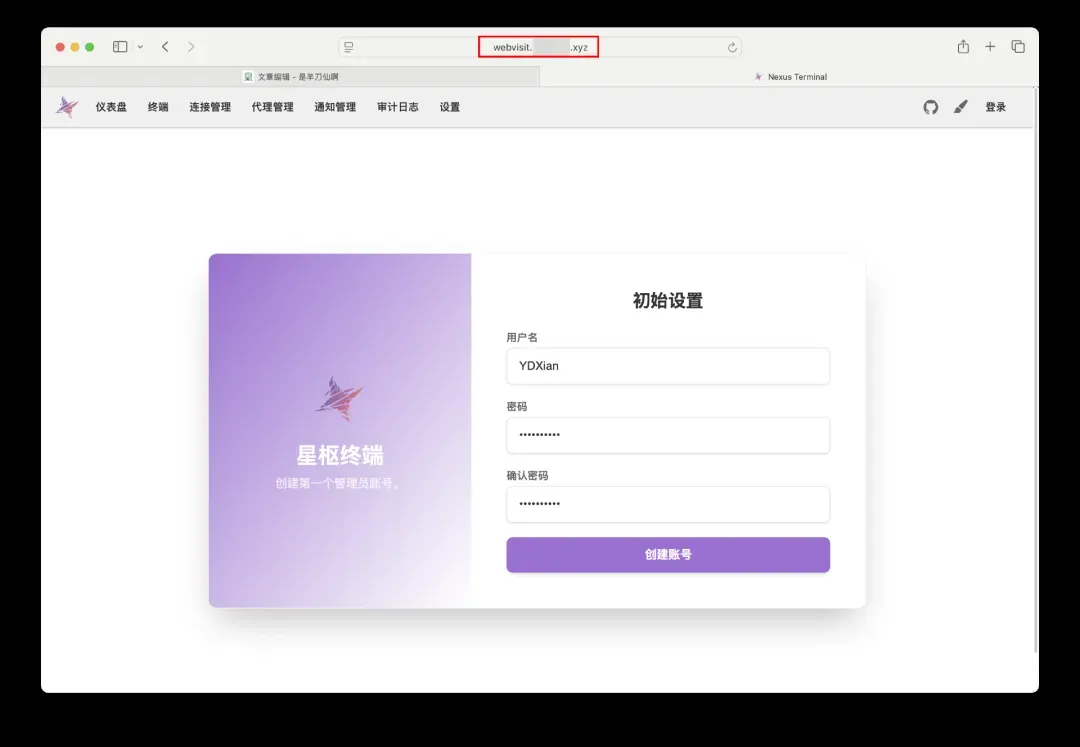Open the 仪表盘 menu item
The image size is (1080, 747).
(111, 107)
